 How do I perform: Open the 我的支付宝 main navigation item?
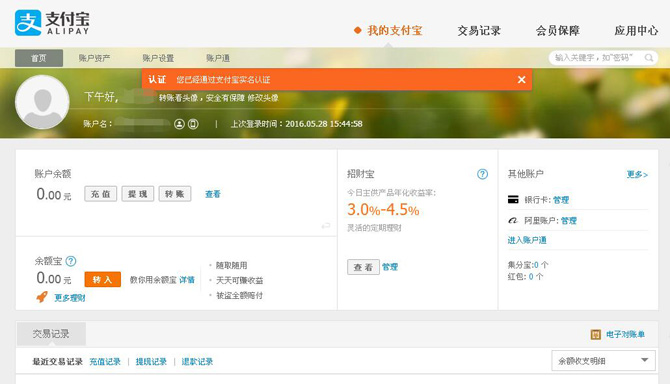(394, 31)
